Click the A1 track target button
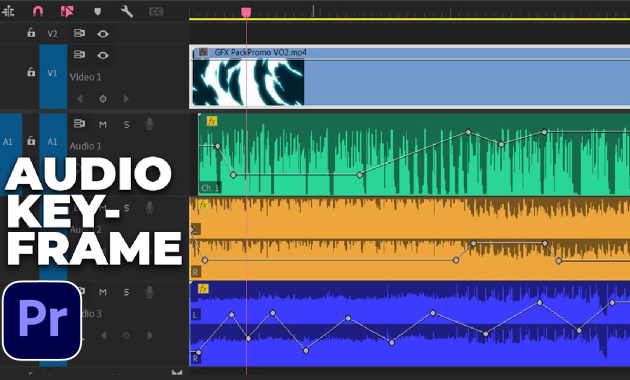Screen dimensions: 630x380 point(53,141)
